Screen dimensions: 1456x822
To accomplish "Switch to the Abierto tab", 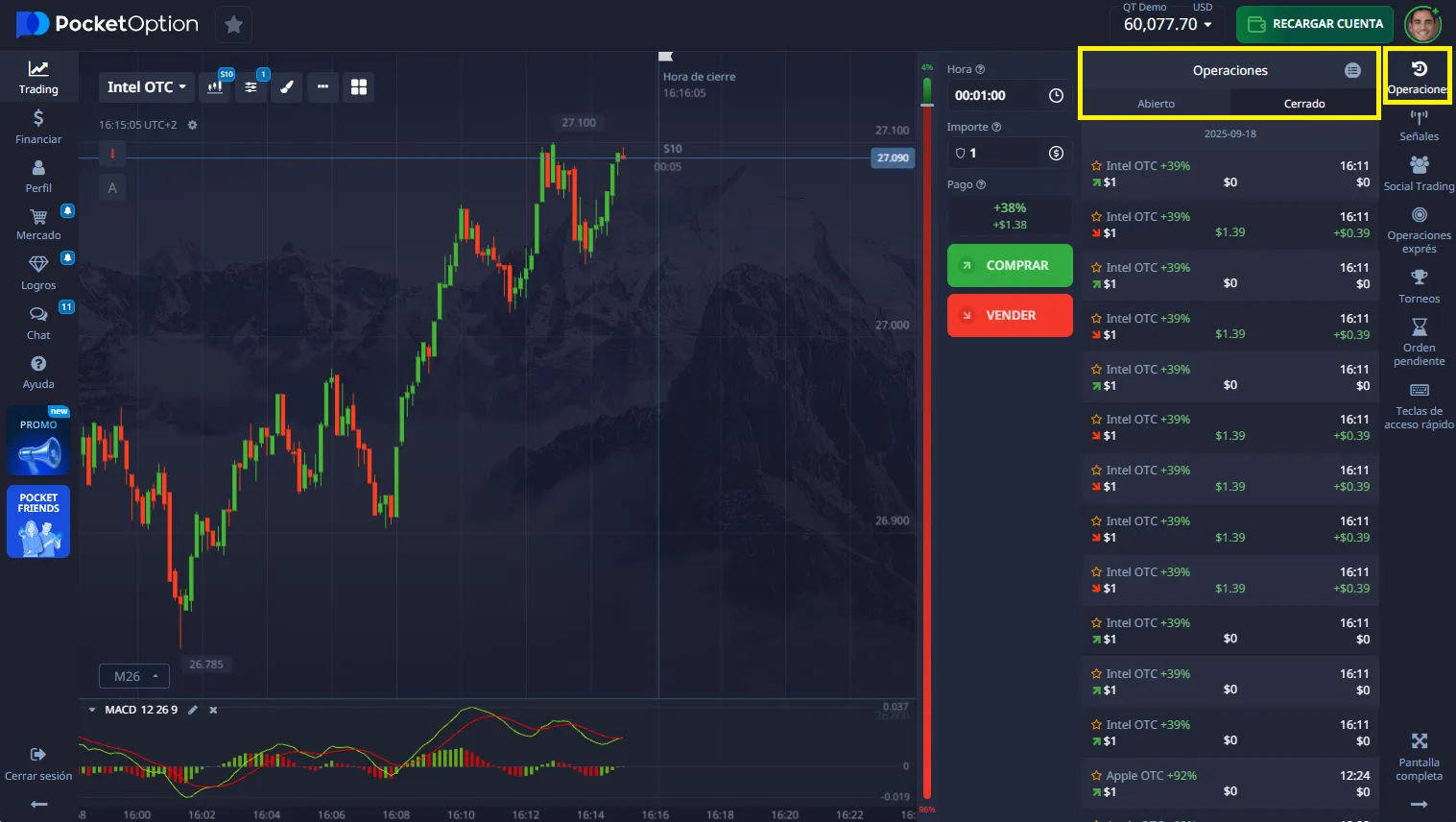I will [x=1156, y=104].
